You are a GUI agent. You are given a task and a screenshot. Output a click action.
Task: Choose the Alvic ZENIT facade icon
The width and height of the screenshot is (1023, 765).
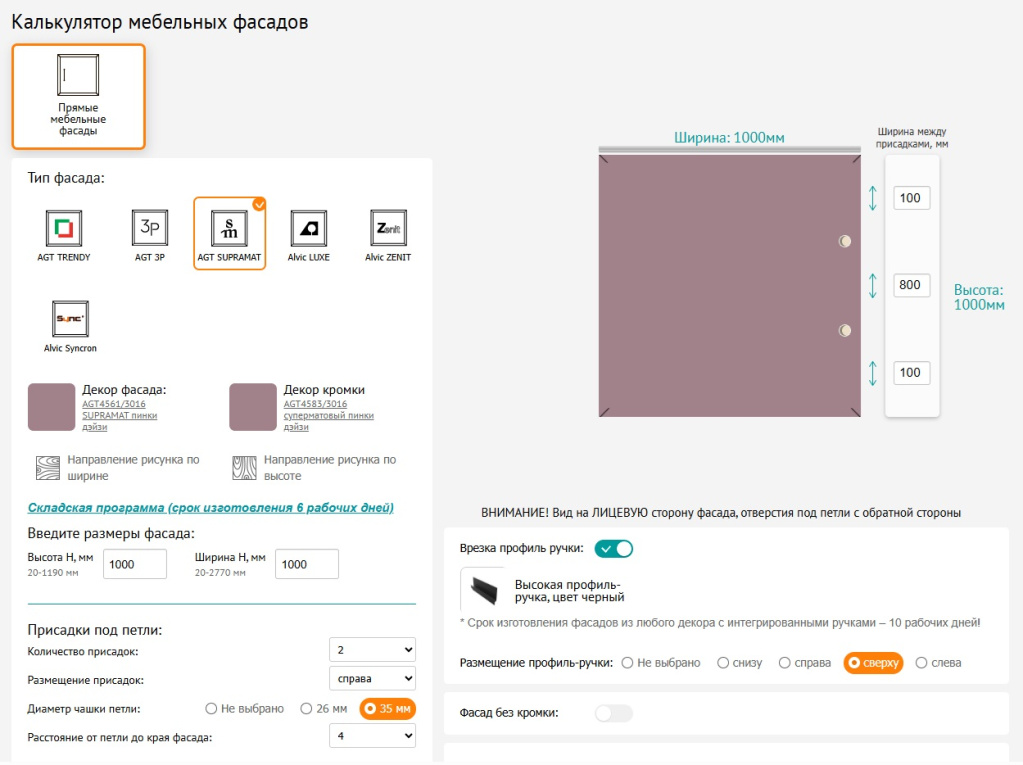click(x=388, y=228)
